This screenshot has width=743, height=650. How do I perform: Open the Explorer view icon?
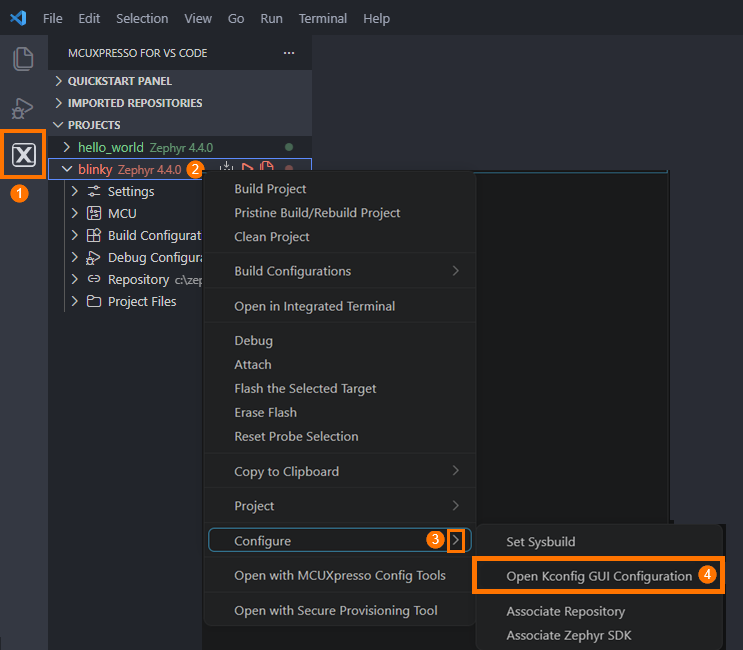pos(23,59)
